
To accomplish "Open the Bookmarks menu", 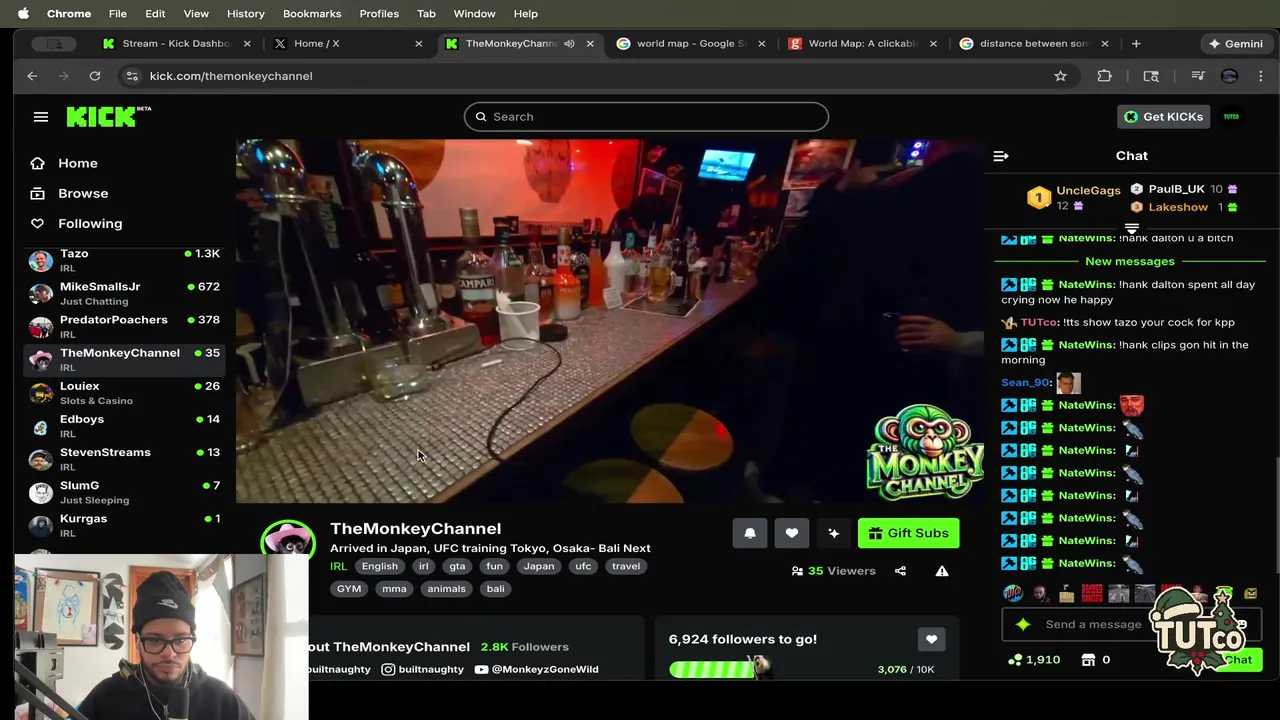I will (x=312, y=14).
